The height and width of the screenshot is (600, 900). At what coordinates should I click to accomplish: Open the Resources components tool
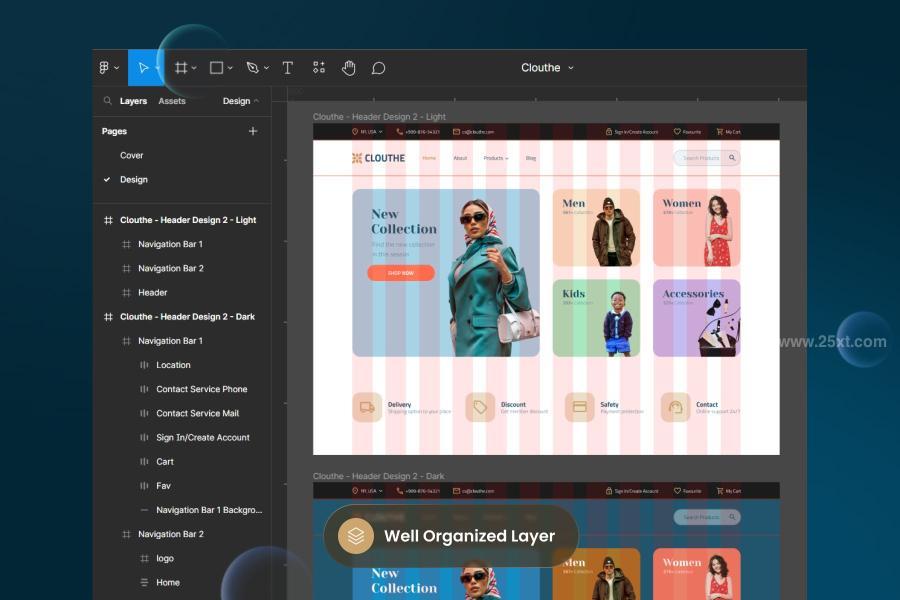[x=319, y=68]
